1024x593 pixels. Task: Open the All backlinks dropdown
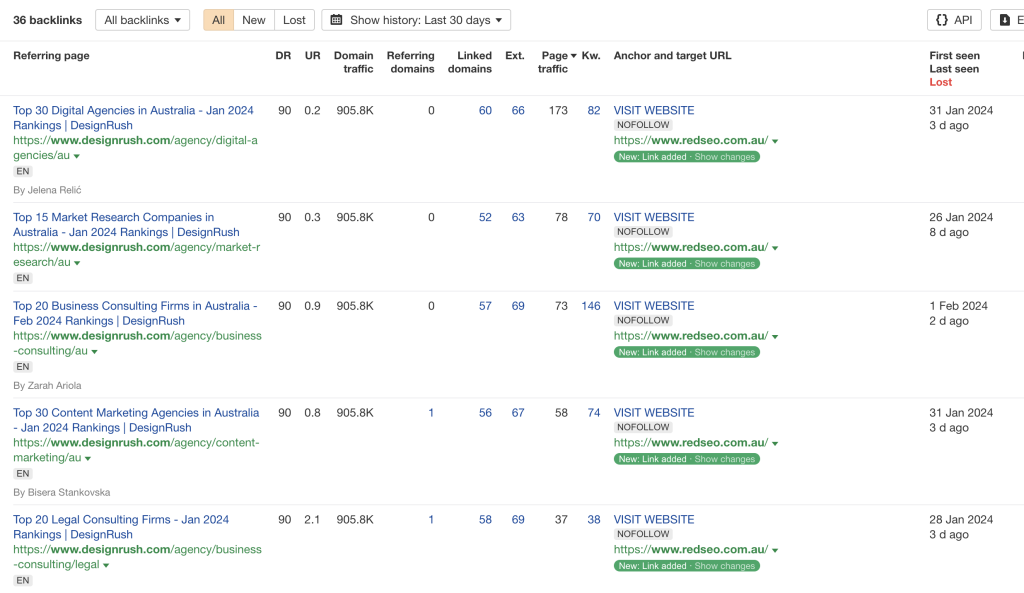click(142, 20)
